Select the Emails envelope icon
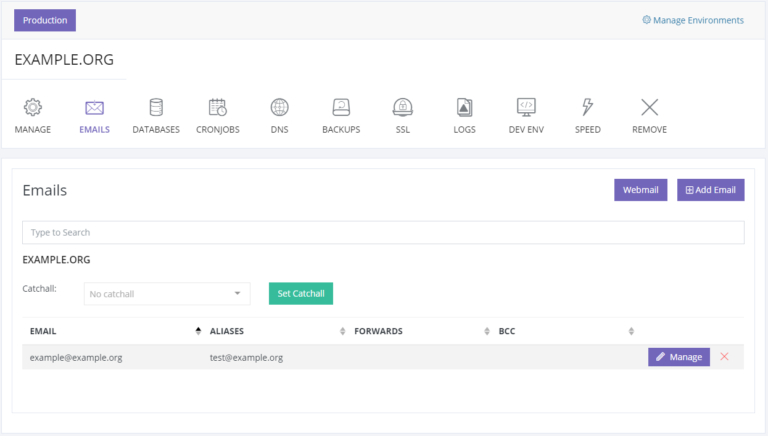 [x=95, y=107]
